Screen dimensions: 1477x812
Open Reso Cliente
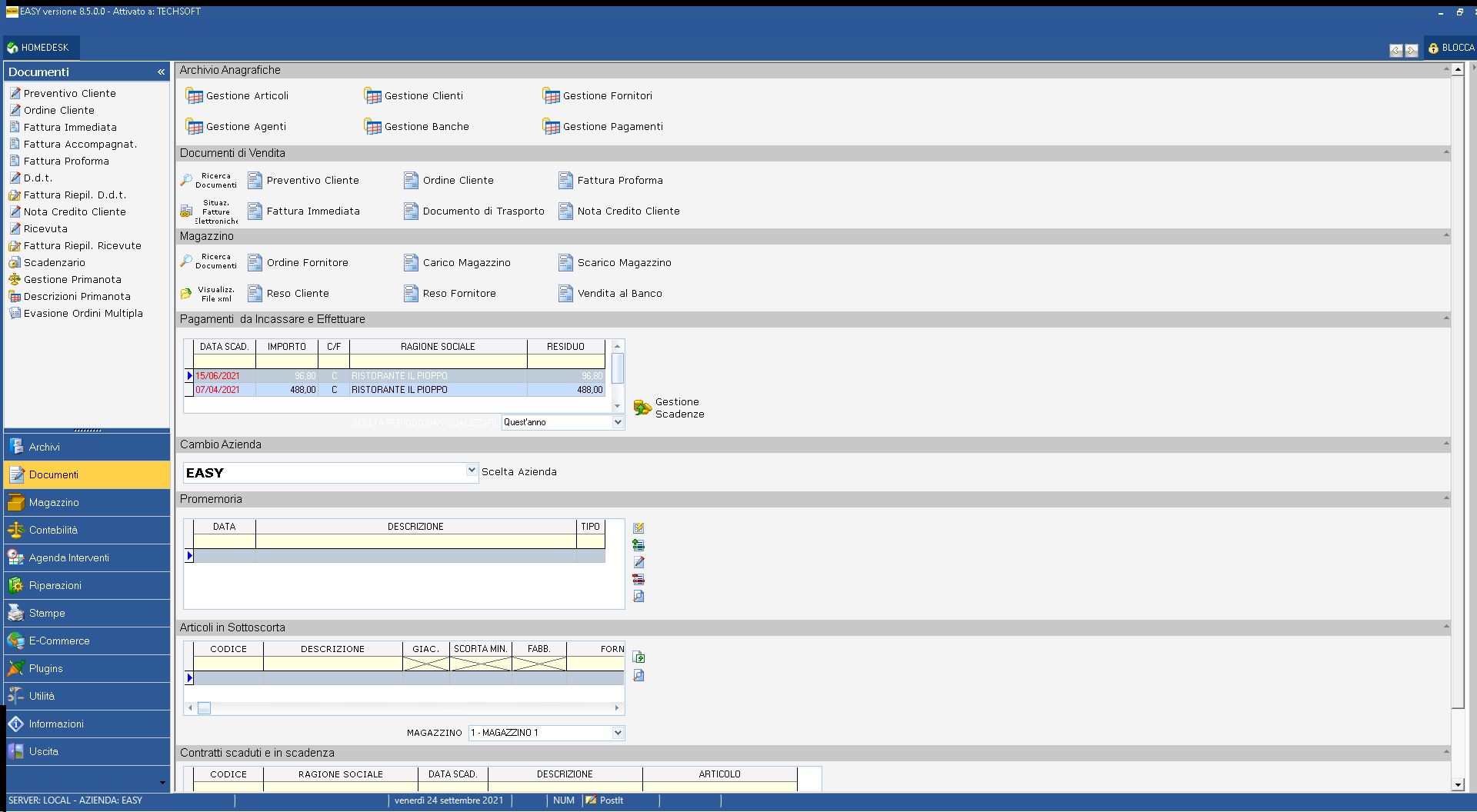(288, 294)
